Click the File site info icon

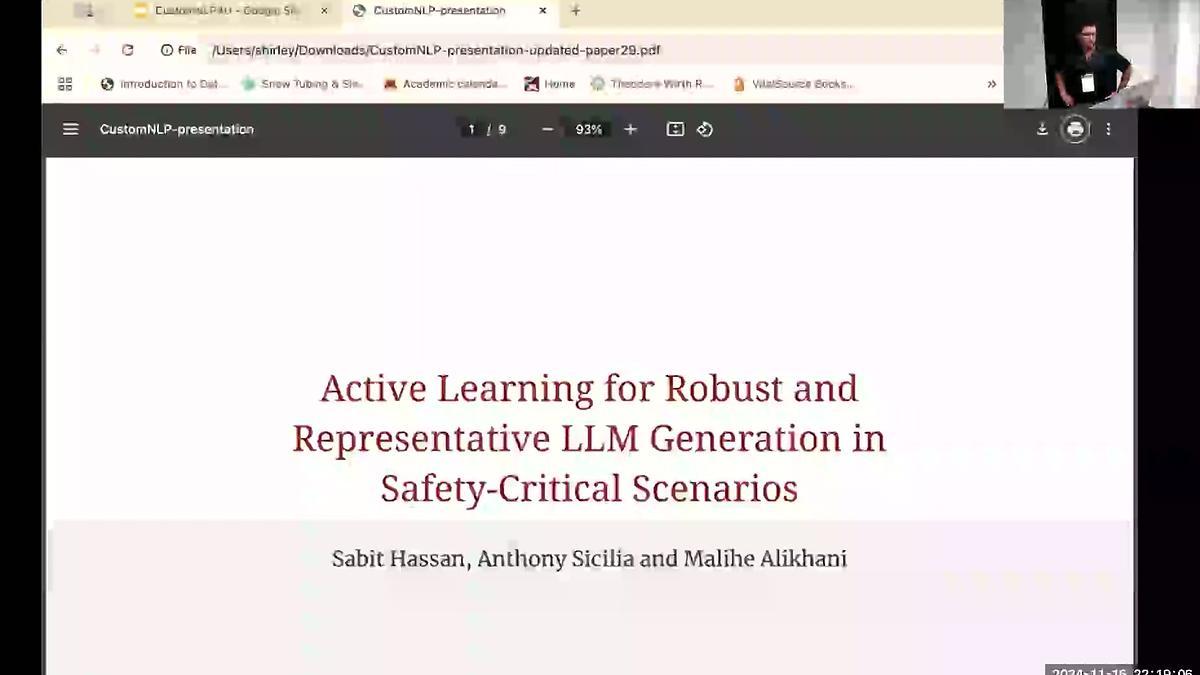(179, 50)
